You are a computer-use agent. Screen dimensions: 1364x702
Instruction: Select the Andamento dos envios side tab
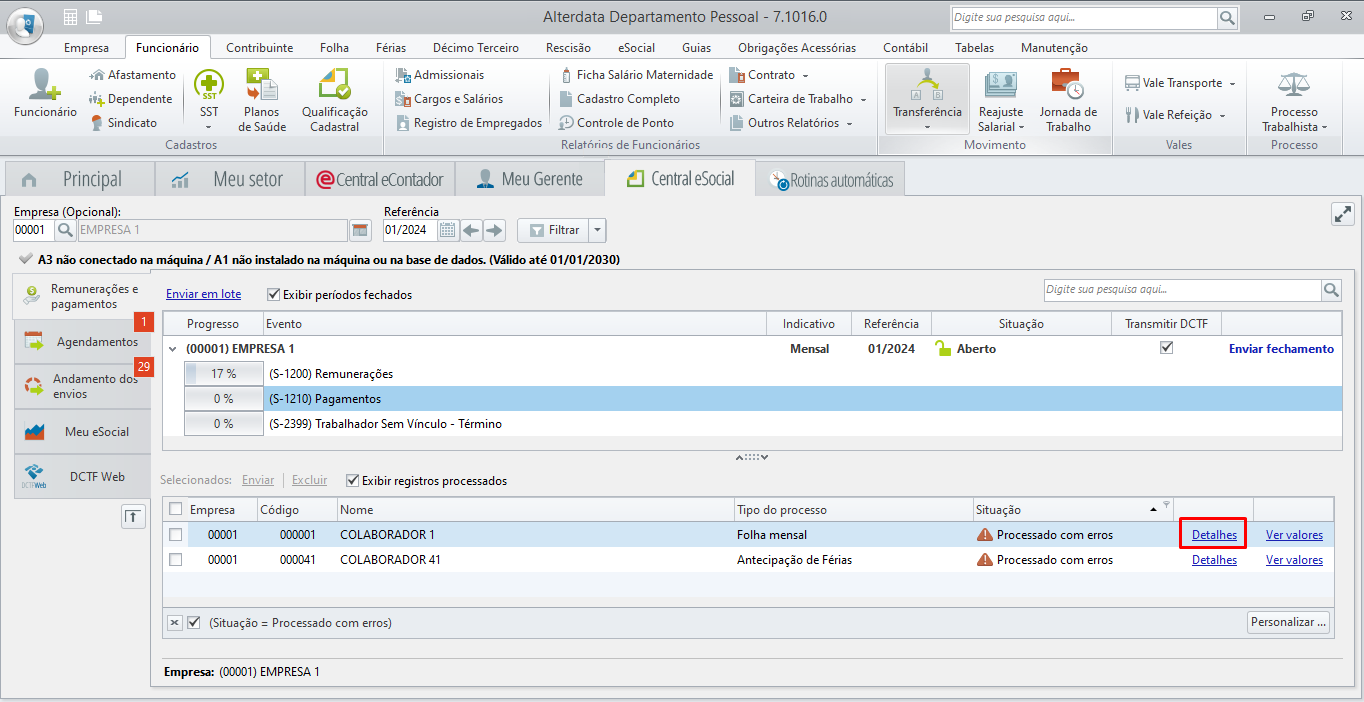coord(82,386)
